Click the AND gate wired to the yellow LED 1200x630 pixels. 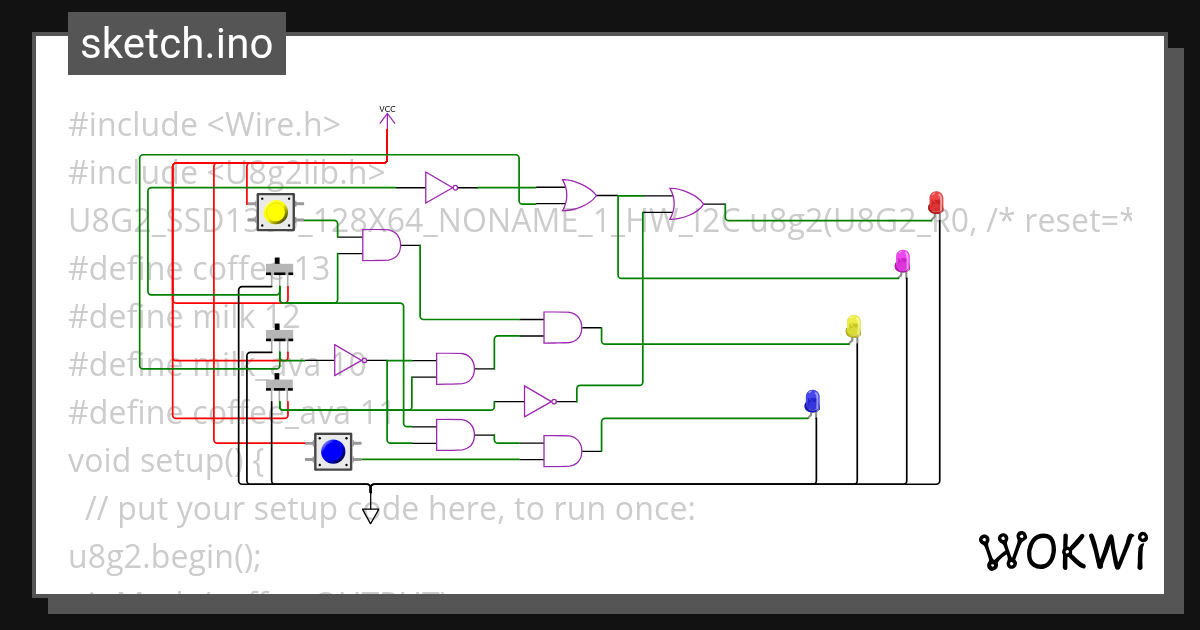click(x=562, y=327)
